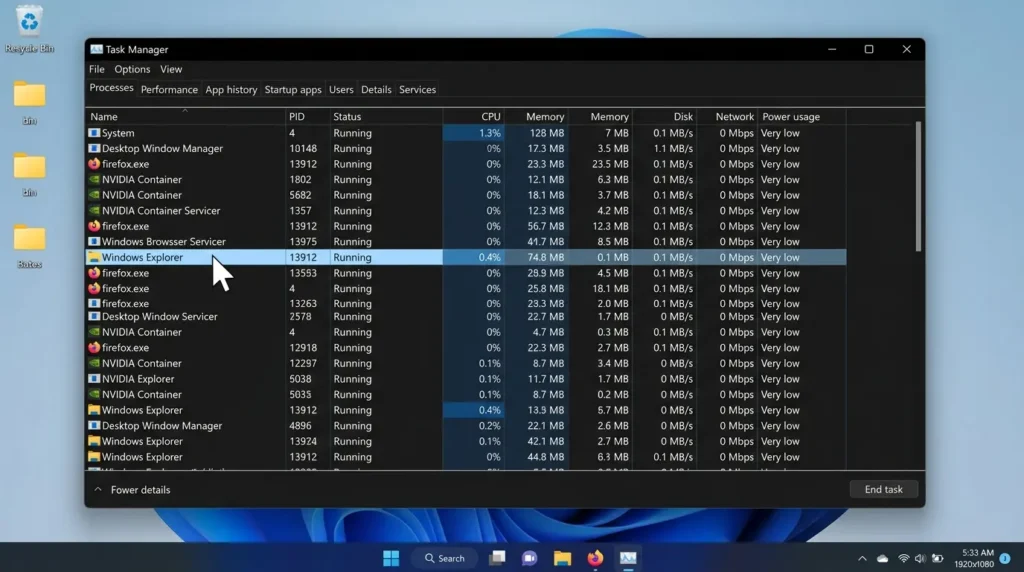Switch to the Startup apps tab
The height and width of the screenshot is (572, 1024).
click(293, 90)
